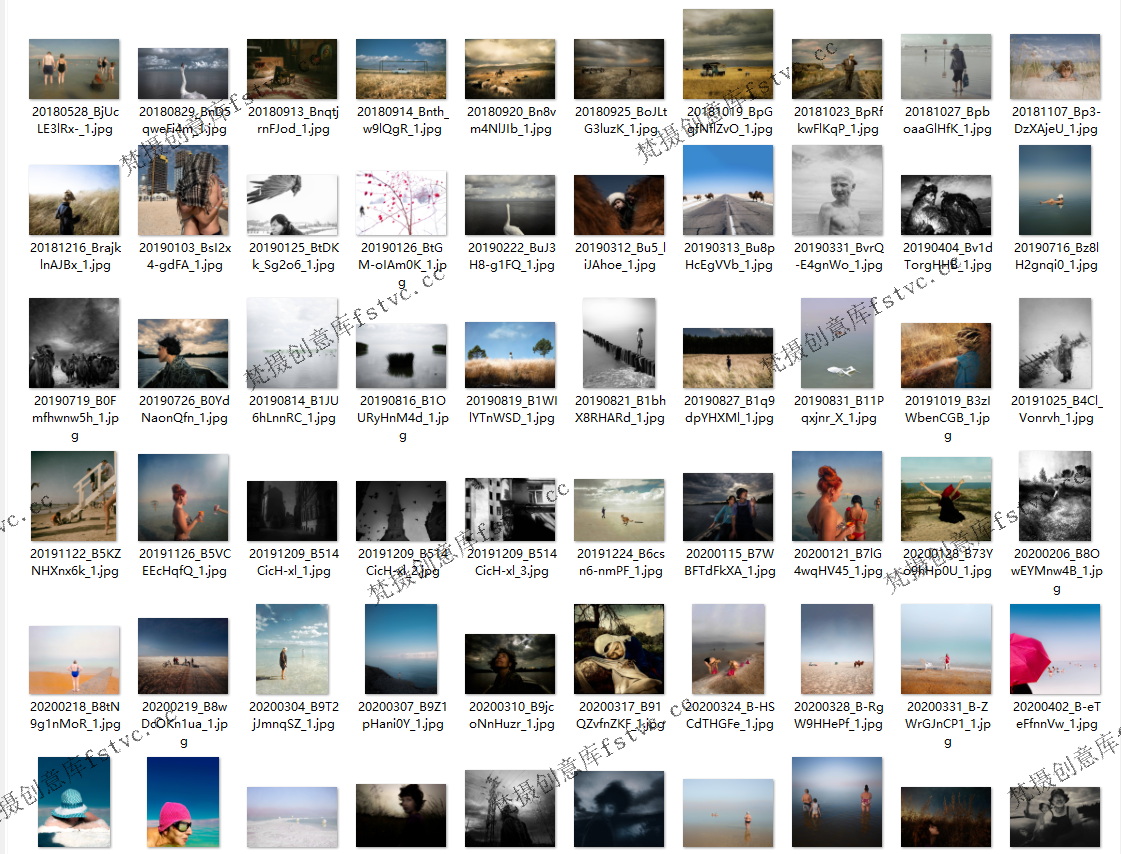Viewport: 1121px width, 854px height.
Task: Select bottom-row electricity pylon black-and-white thumbnail
Action: coord(510,808)
